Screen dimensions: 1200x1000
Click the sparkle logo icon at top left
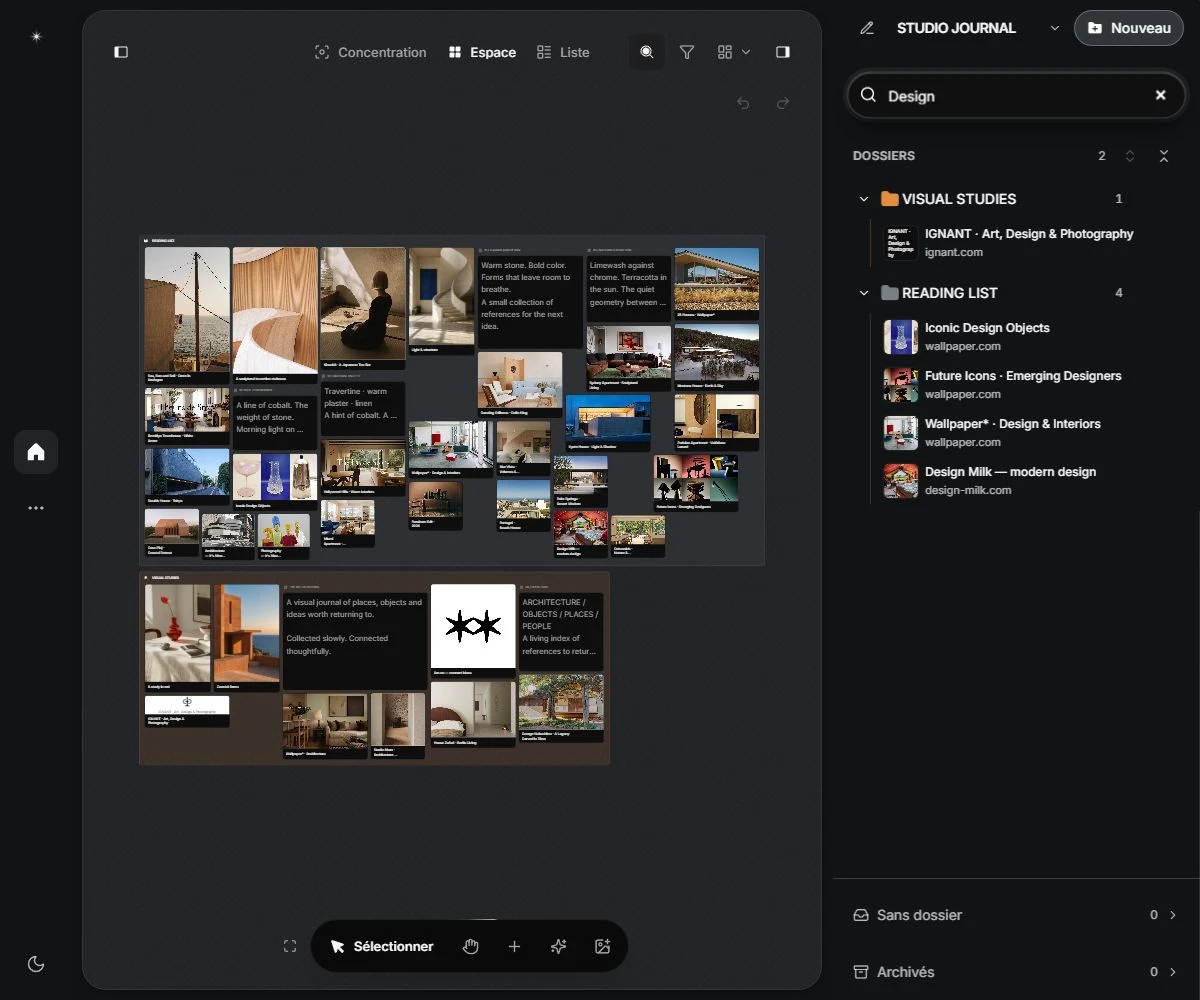click(x=36, y=37)
